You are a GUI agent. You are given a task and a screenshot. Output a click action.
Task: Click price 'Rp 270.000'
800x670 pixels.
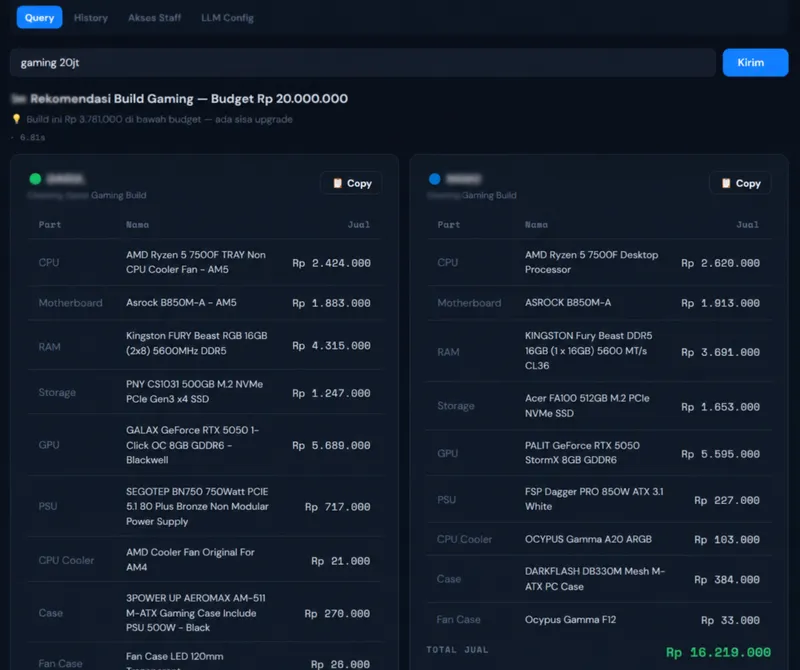(337, 613)
